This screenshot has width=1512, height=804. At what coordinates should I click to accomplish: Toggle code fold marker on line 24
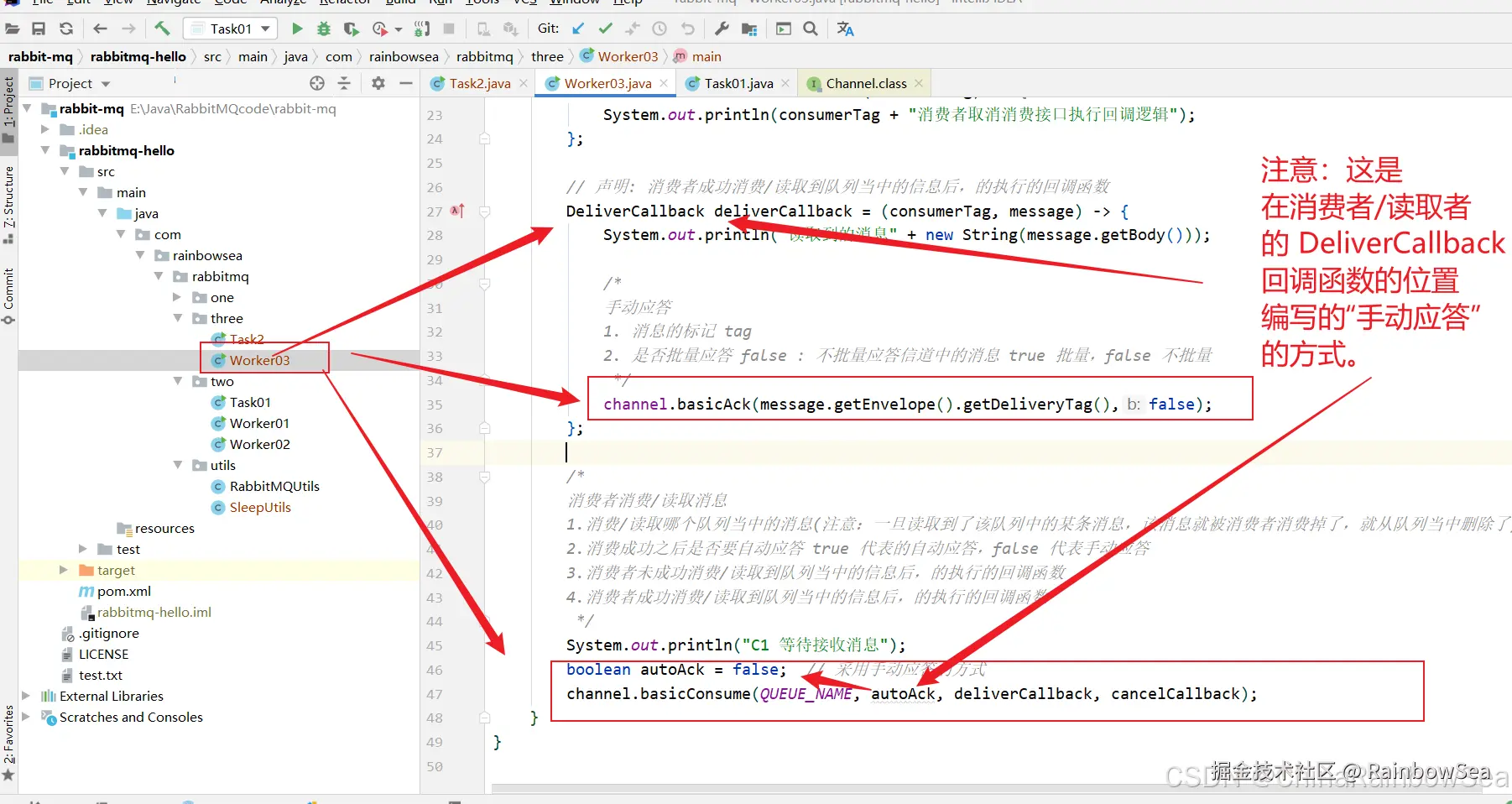[485, 138]
